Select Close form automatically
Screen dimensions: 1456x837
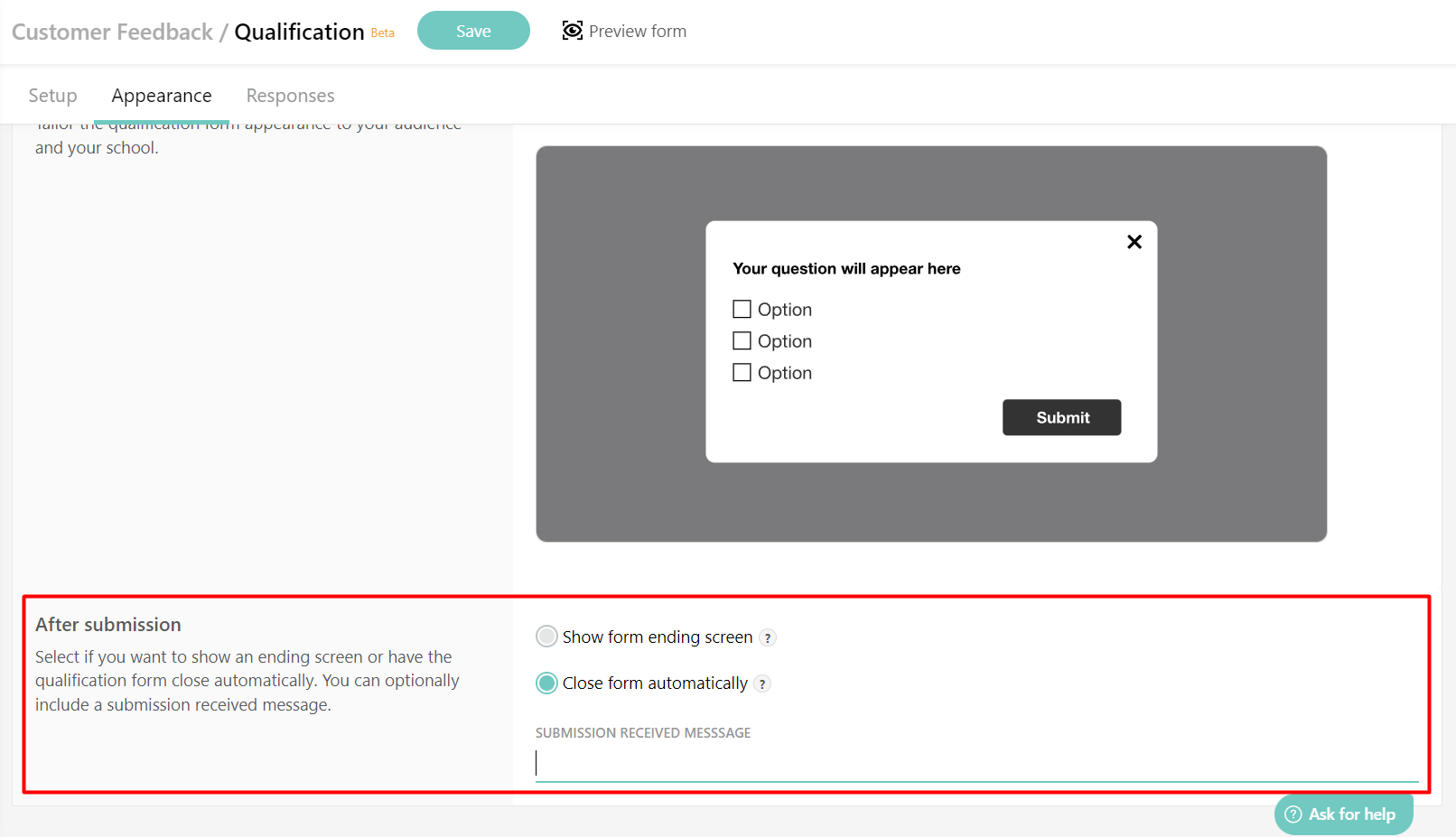tap(546, 683)
